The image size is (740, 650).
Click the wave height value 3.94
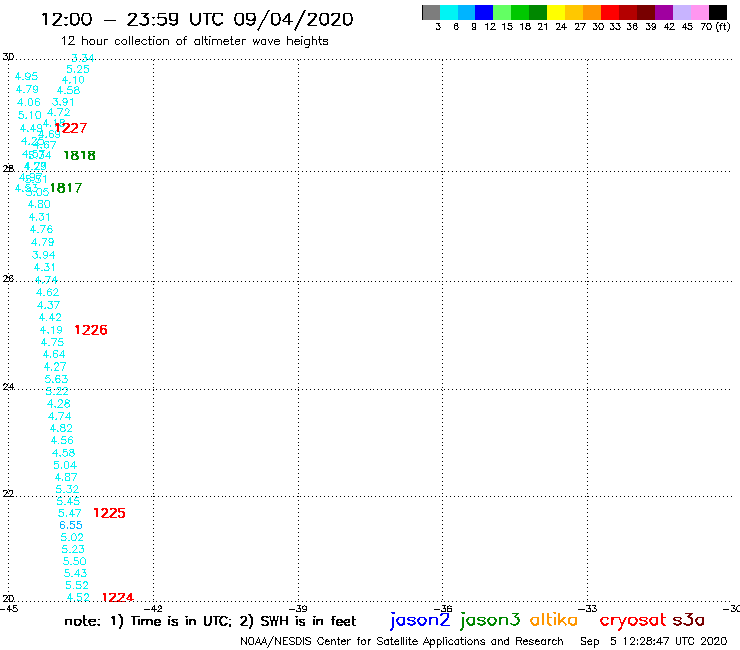[43, 255]
